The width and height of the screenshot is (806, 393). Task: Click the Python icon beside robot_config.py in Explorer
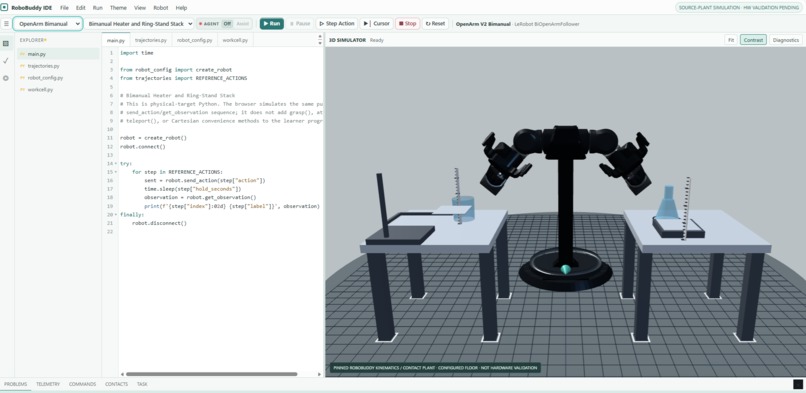point(23,78)
